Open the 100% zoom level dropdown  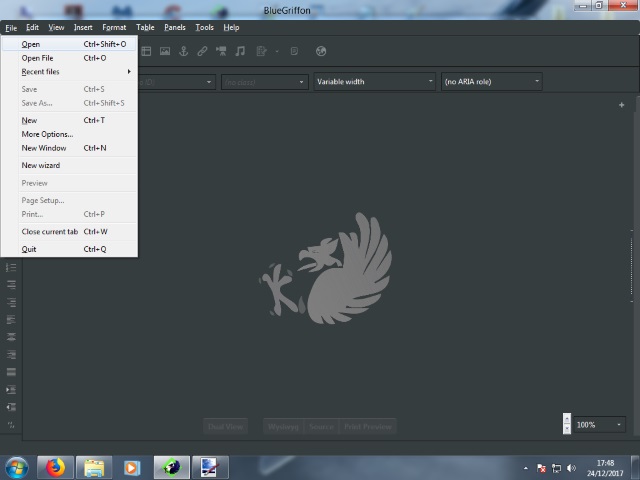pos(599,425)
